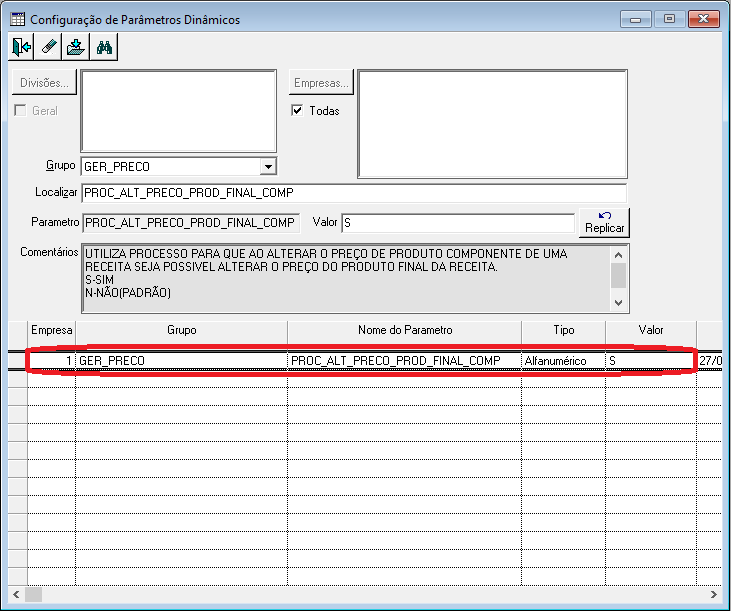Select PROC_ALT_PRECO_PROD_FINAL_COMP grid cell
This screenshot has height=611, width=731.
coord(405,360)
